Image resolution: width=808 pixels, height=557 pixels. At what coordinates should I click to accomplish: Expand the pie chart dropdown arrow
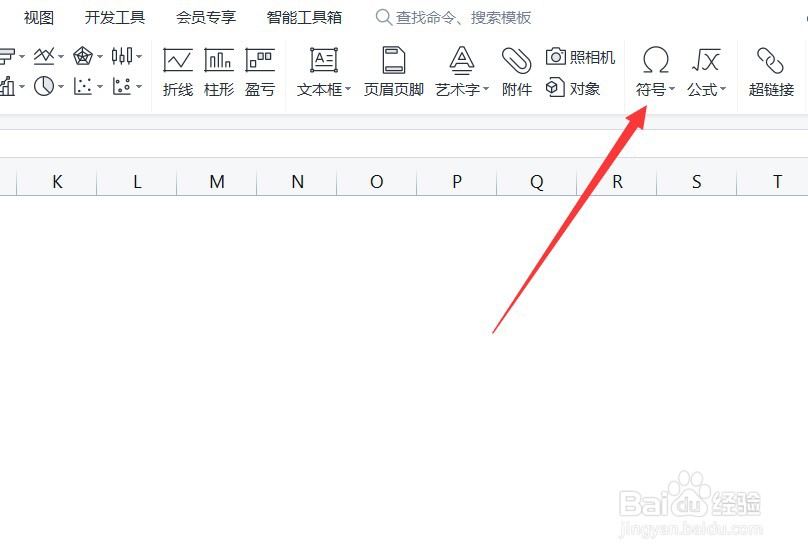click(61, 87)
